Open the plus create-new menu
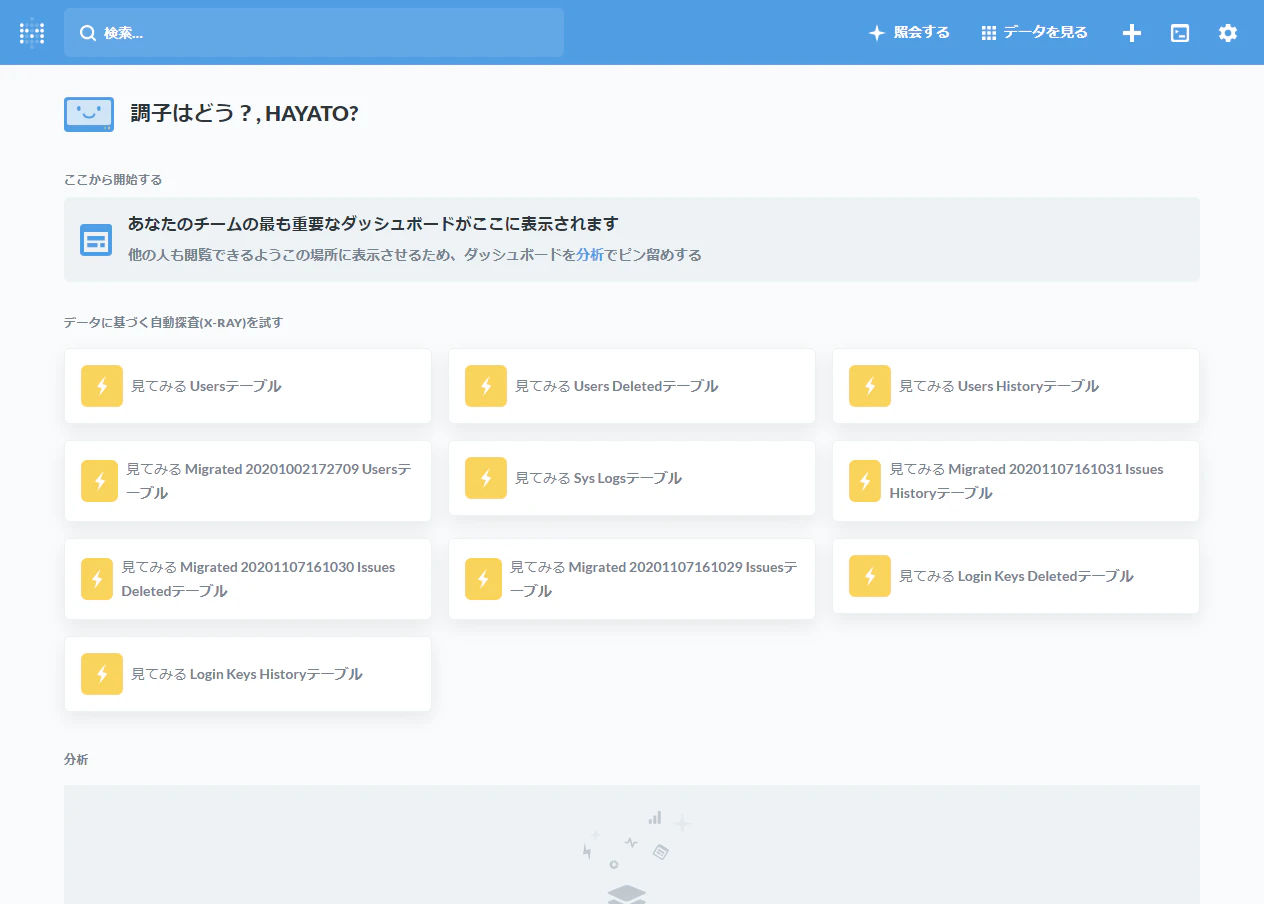Screen dimensions: 1264x904 coord(1132,33)
